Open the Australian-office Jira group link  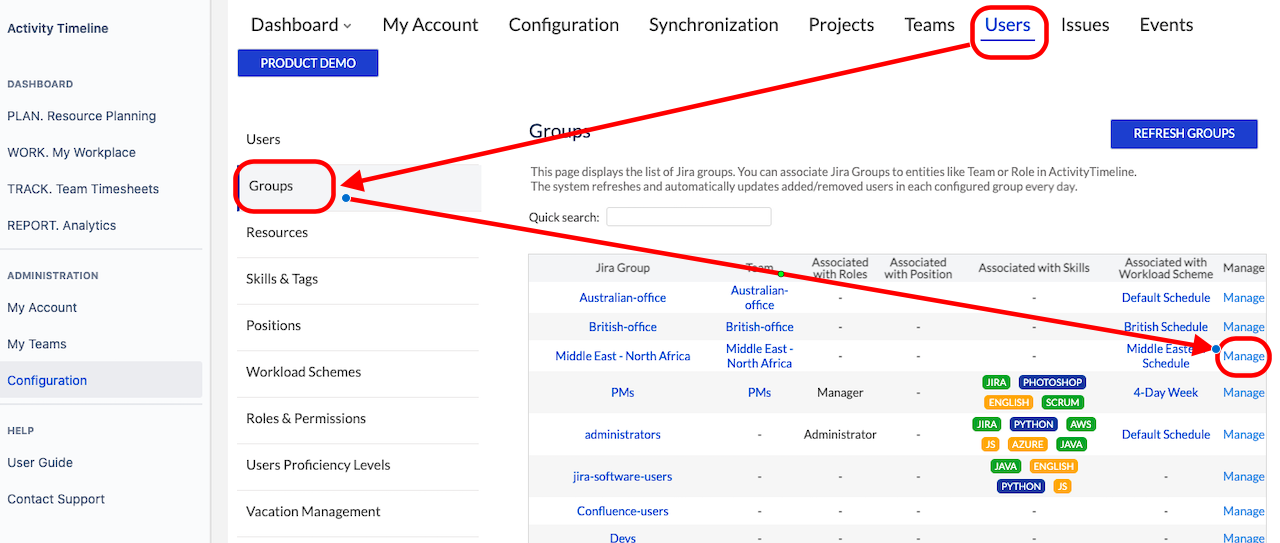point(622,298)
